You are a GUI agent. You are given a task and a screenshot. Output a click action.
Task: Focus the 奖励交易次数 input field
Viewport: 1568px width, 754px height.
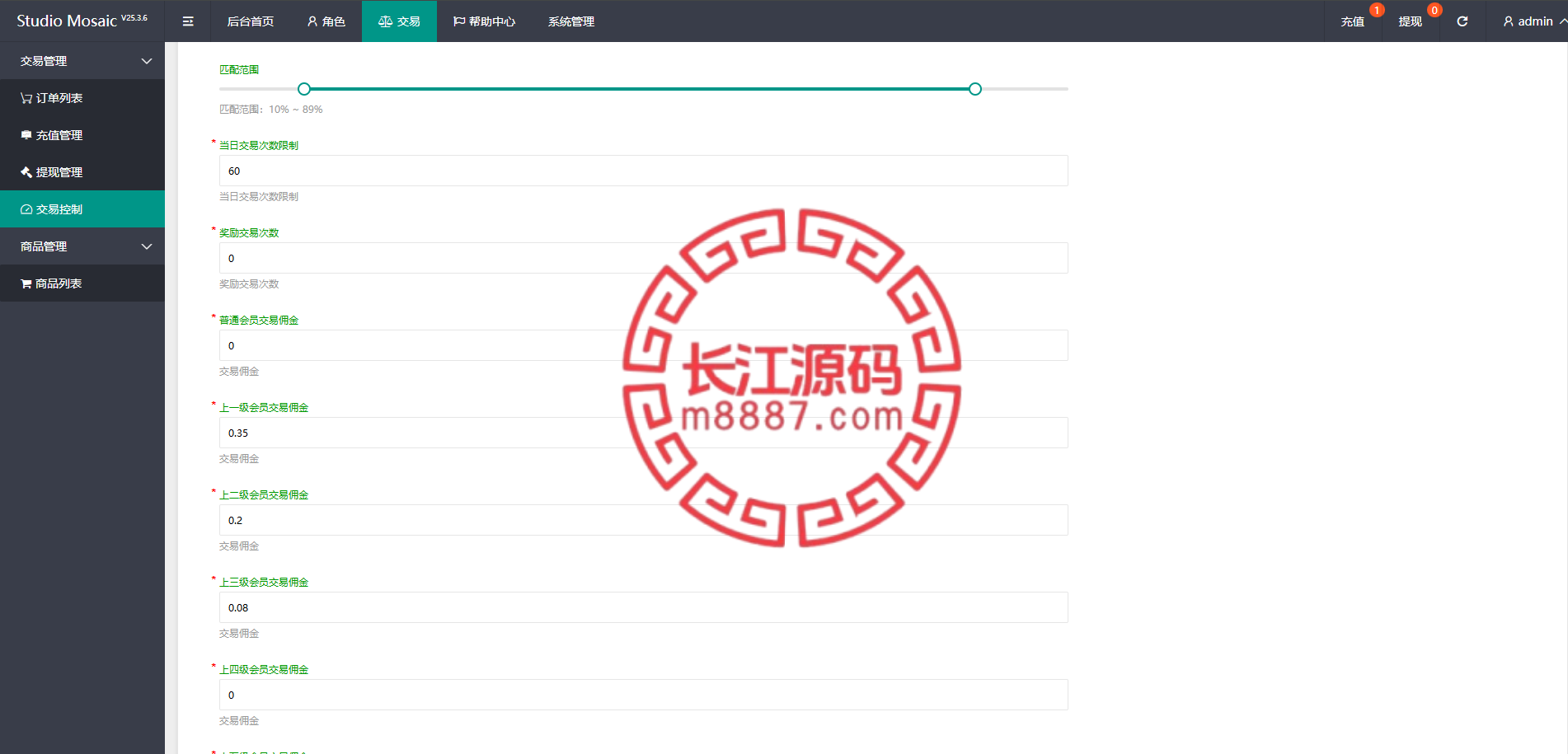pos(643,258)
